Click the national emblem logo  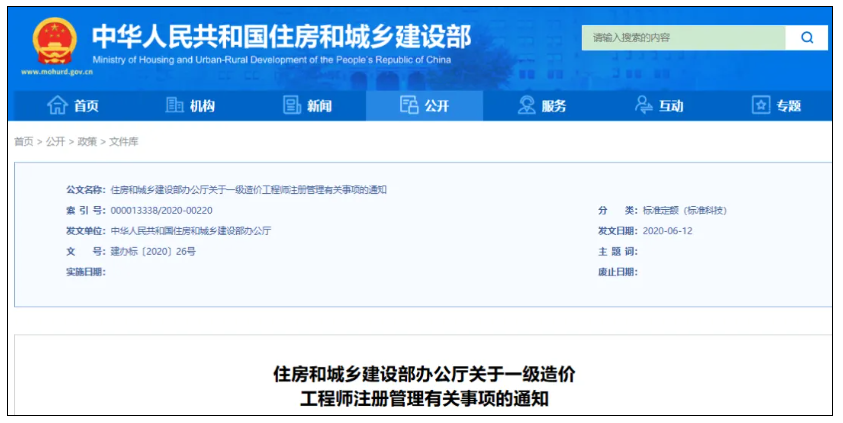(x=54, y=42)
